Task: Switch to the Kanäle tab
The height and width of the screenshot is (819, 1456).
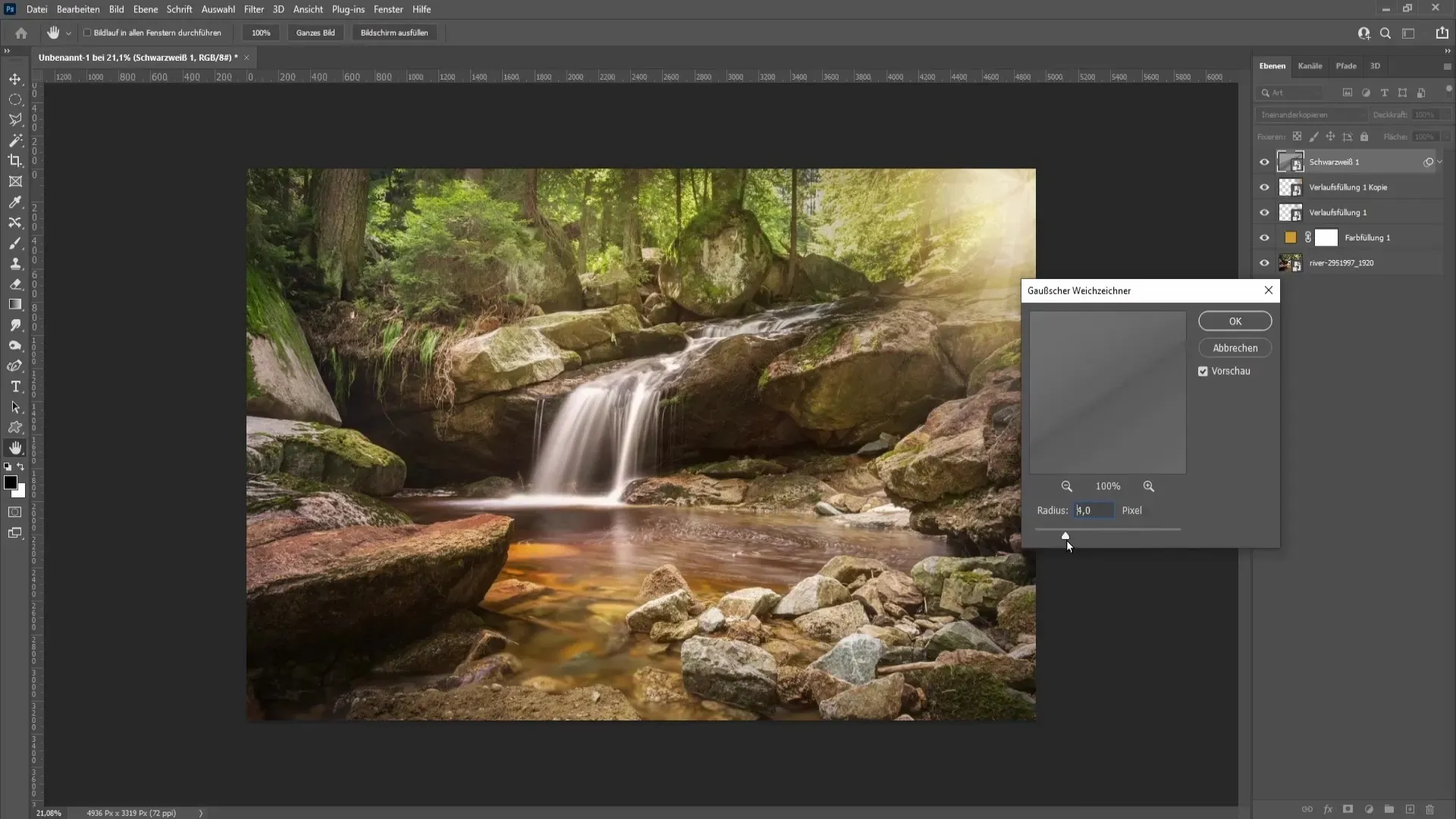Action: point(1310,66)
